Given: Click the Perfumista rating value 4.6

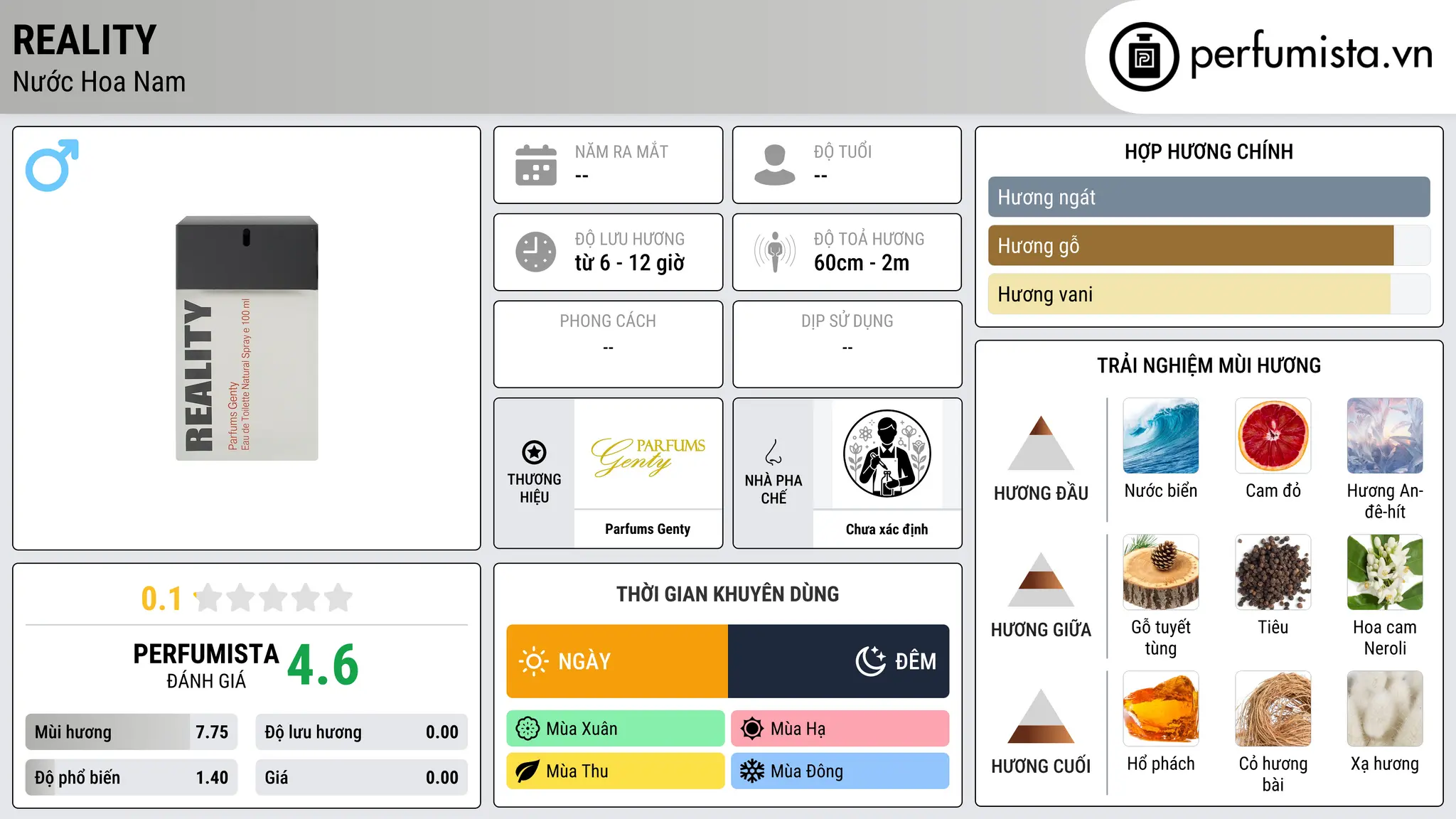Looking at the screenshot, I should [x=323, y=665].
